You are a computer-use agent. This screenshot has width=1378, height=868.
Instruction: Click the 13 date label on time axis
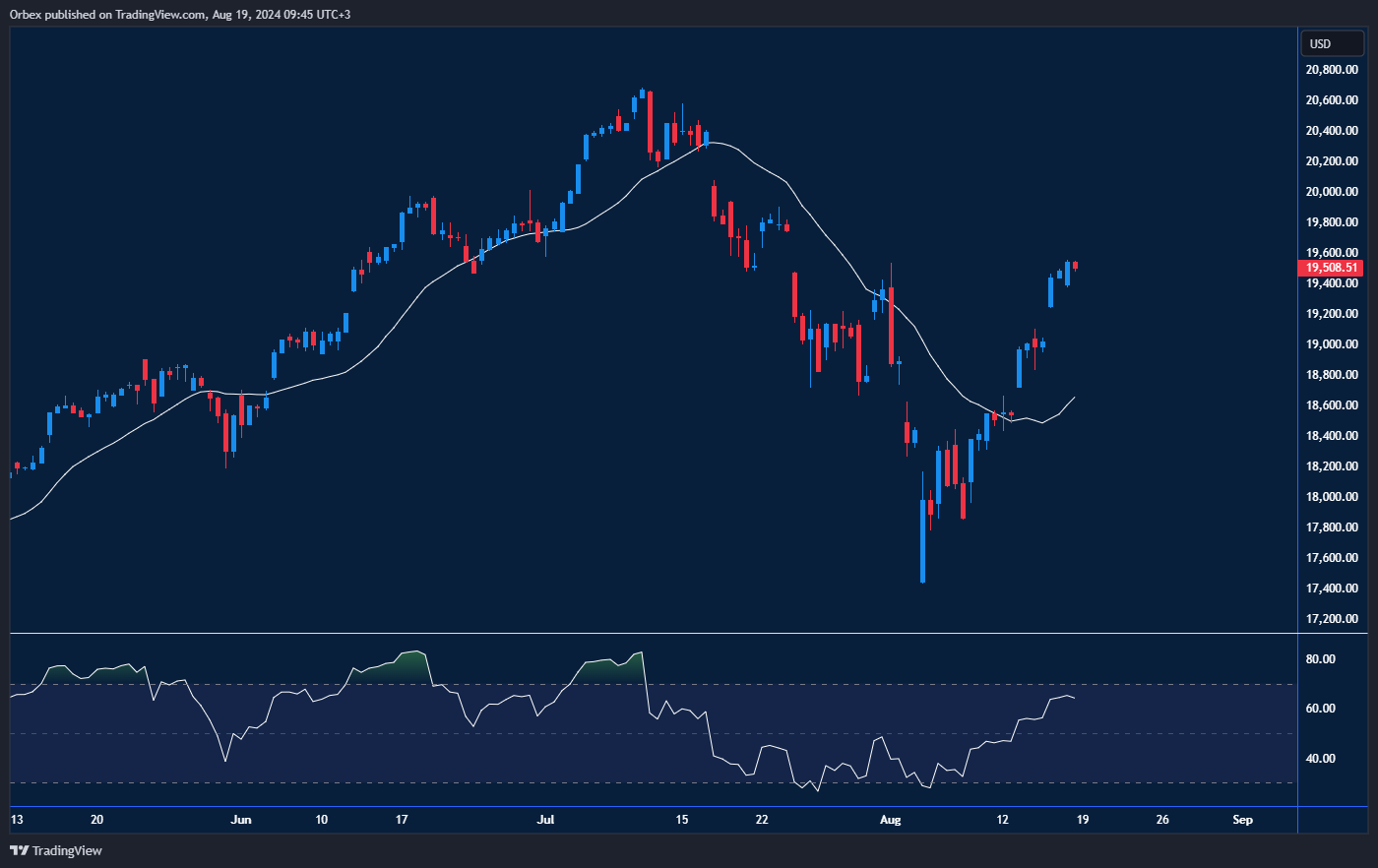tap(17, 820)
